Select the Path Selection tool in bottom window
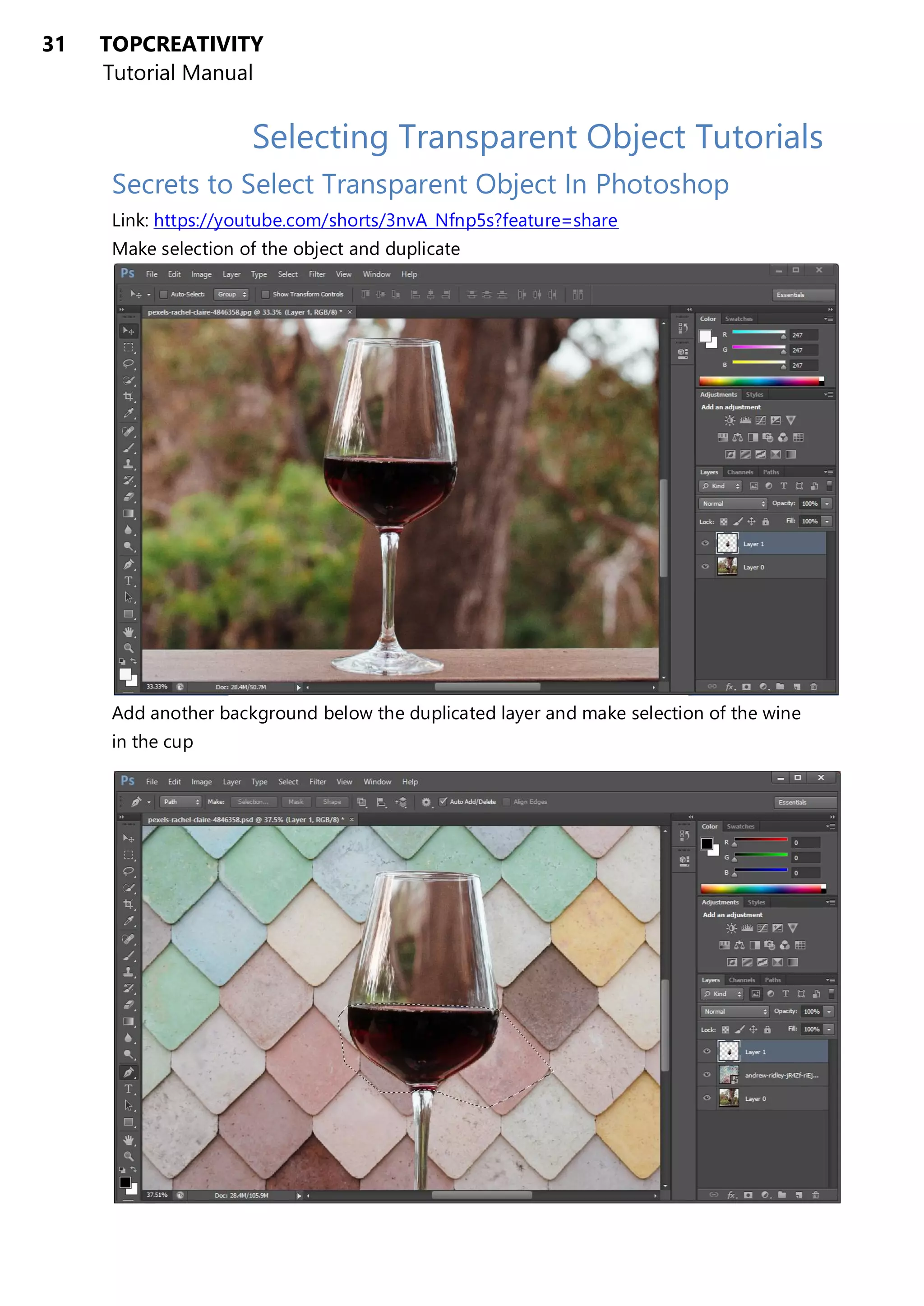 pos(129,1105)
